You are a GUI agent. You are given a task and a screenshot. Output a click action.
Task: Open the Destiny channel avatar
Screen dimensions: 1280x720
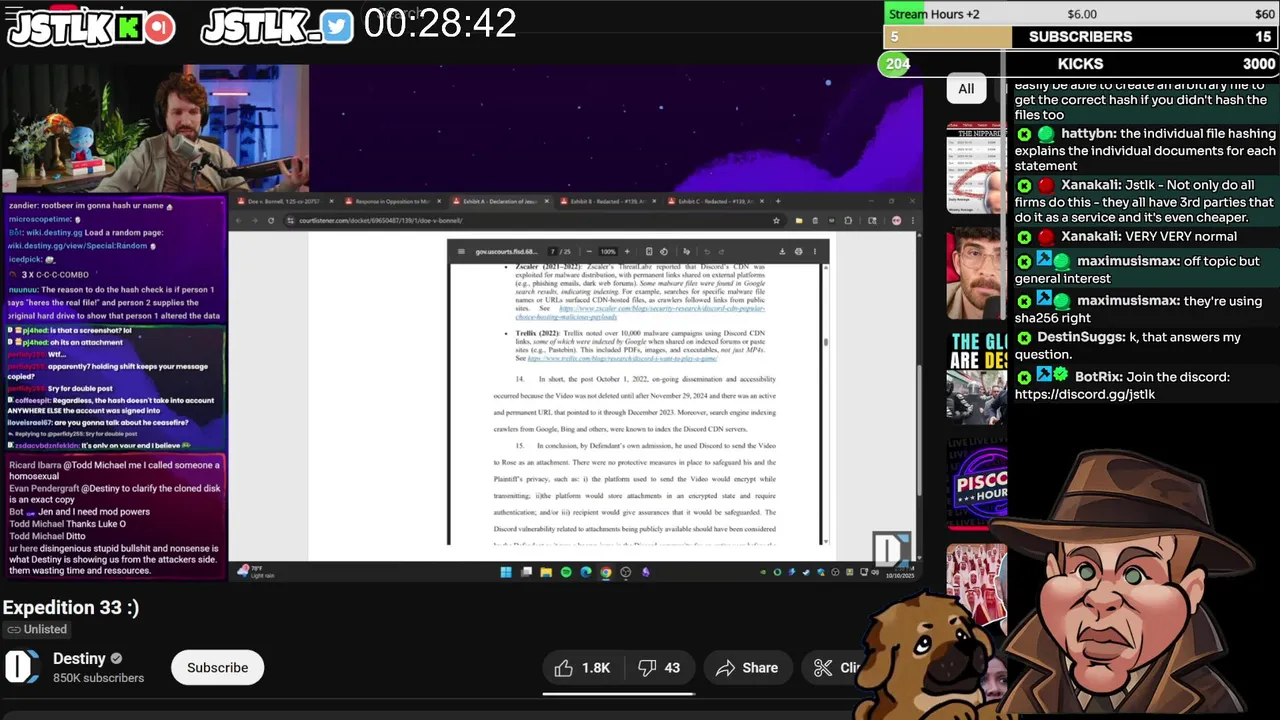22,667
